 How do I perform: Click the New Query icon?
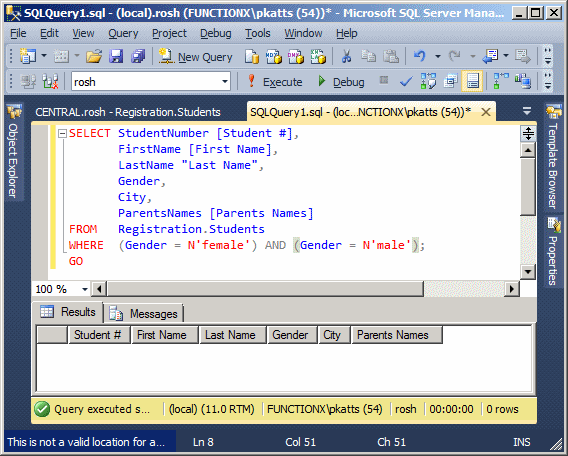point(166,57)
